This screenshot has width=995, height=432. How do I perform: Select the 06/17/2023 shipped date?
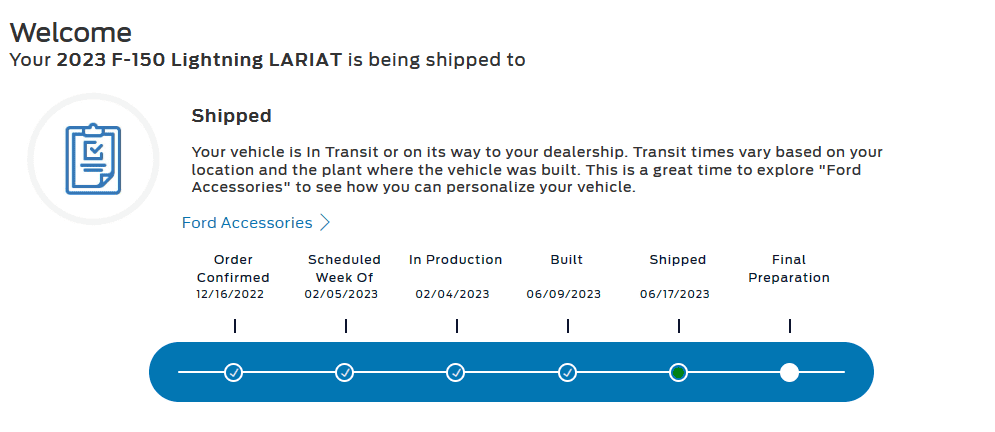point(675,294)
